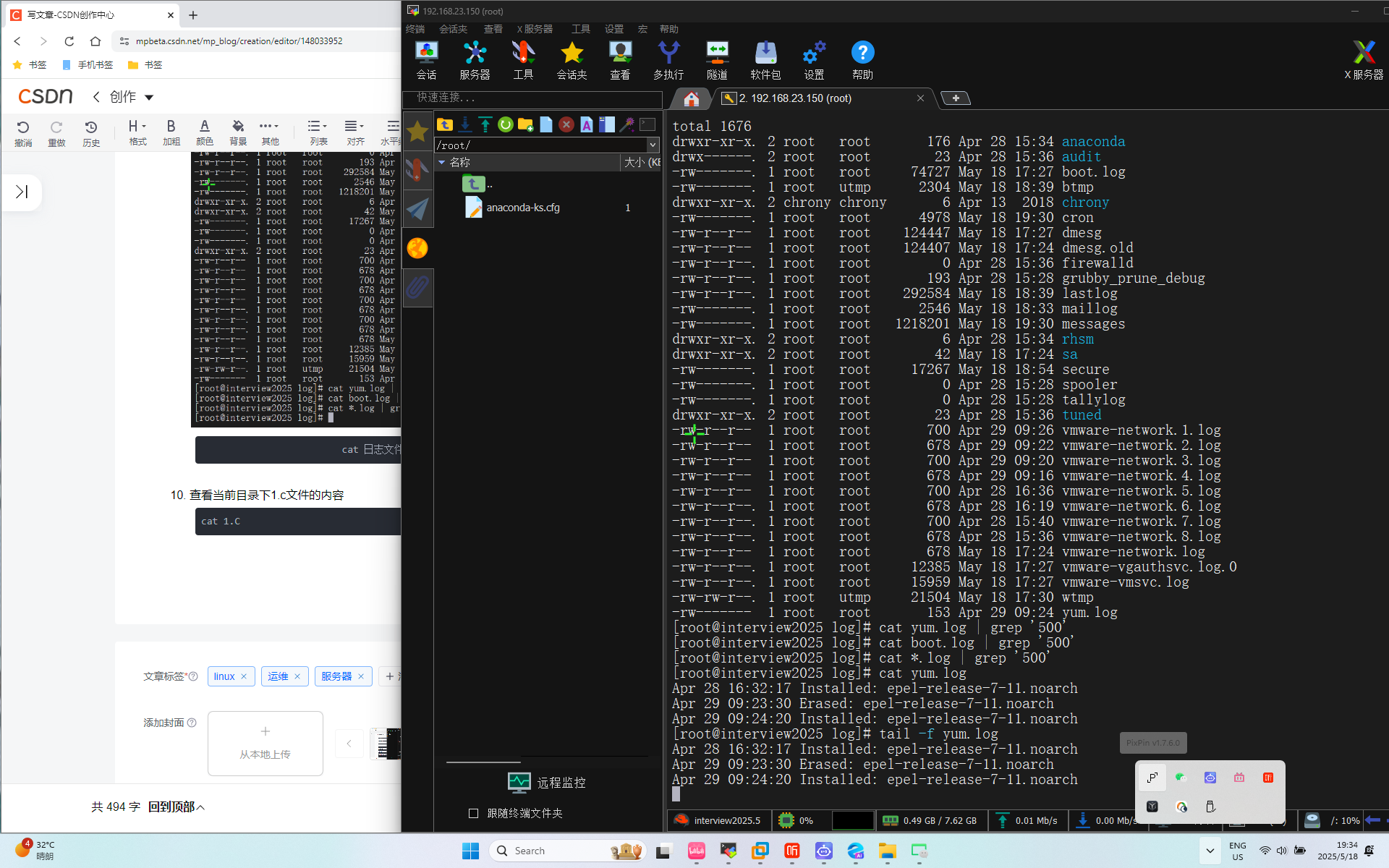This screenshot has width=1389, height=868.
Task: Check the 跟随终端文件夹 checkbox
Action: 474,813
